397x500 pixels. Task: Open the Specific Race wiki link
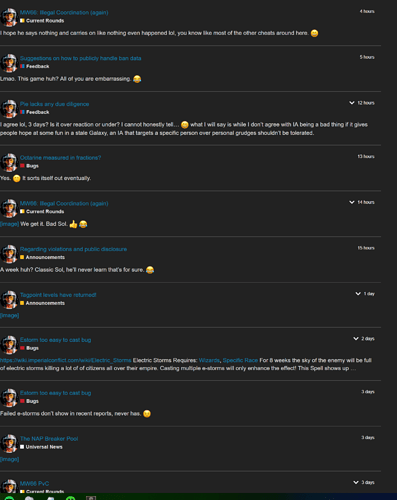[240, 360]
